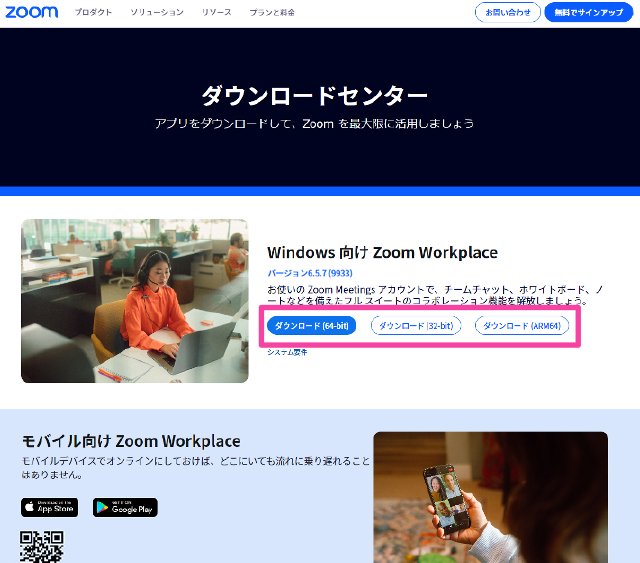Viewport: 640px width, 563px height.
Task: Go to プランと料金 page
Action: click(272, 13)
